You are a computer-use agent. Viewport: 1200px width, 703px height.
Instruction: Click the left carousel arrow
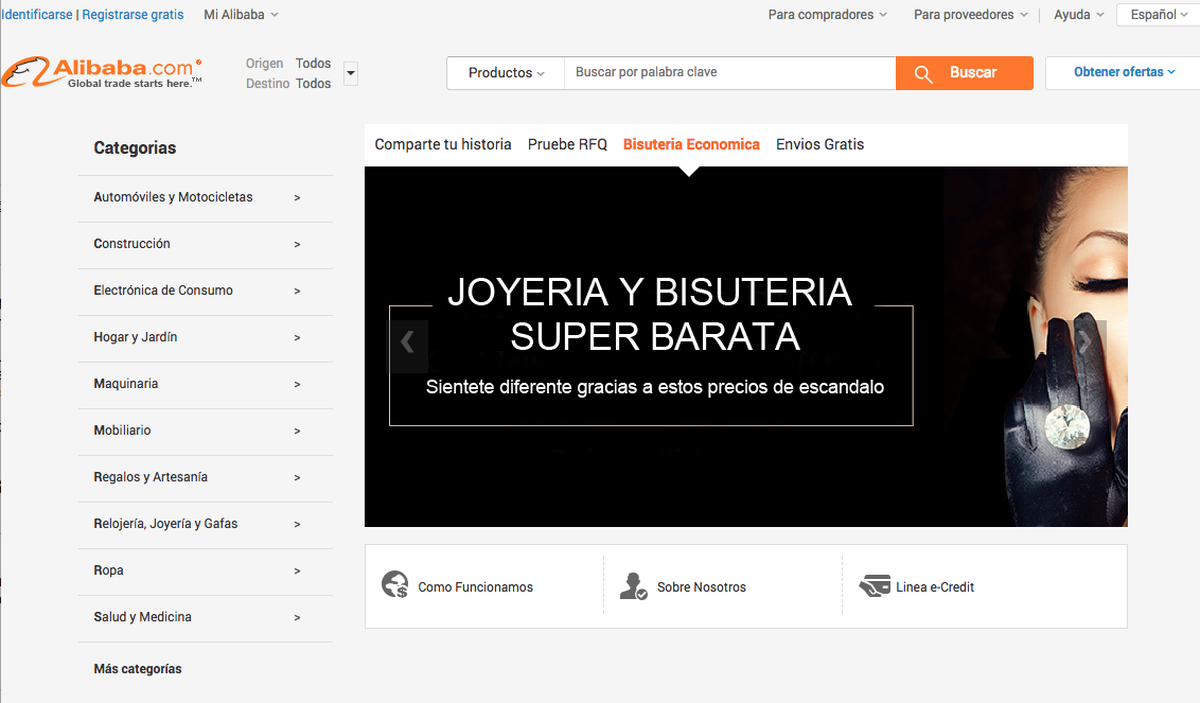tap(408, 342)
